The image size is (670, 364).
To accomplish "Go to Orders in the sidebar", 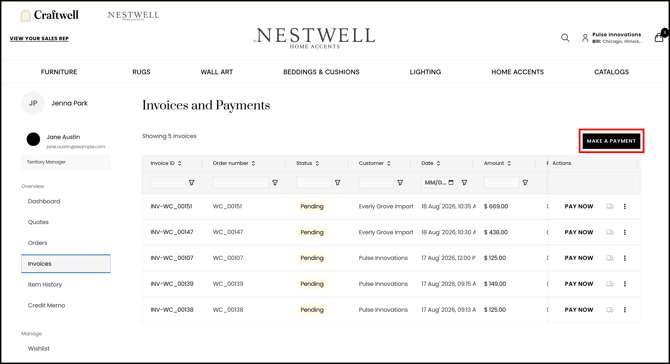I will pos(38,243).
